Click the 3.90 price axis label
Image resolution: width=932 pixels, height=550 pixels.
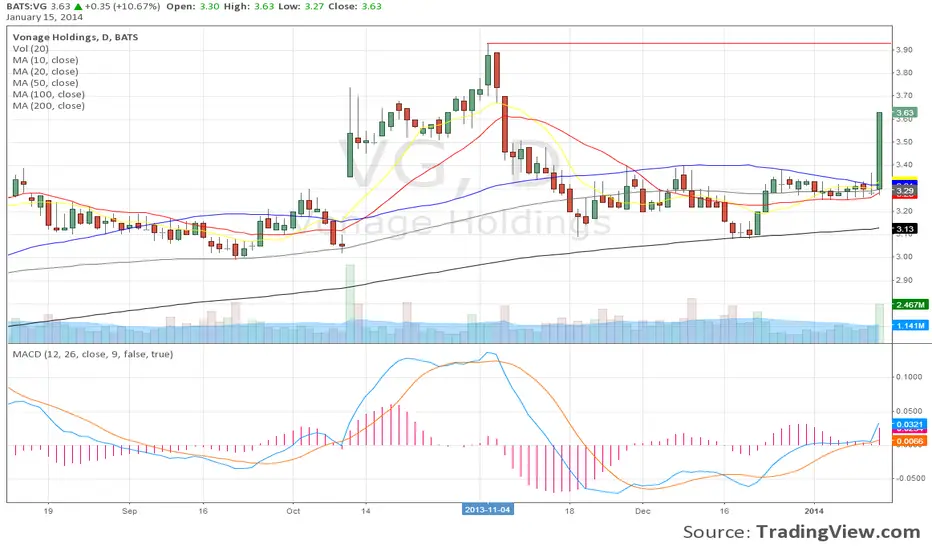coord(904,50)
